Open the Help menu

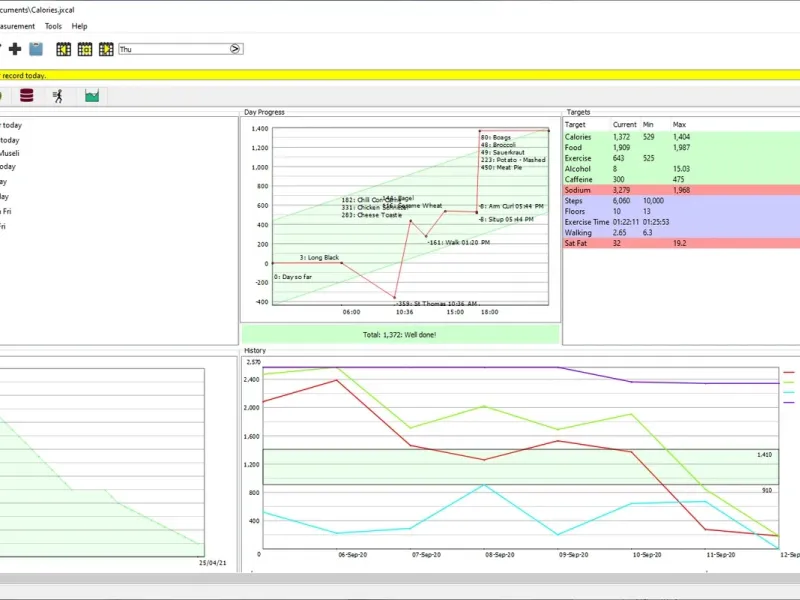[79, 26]
